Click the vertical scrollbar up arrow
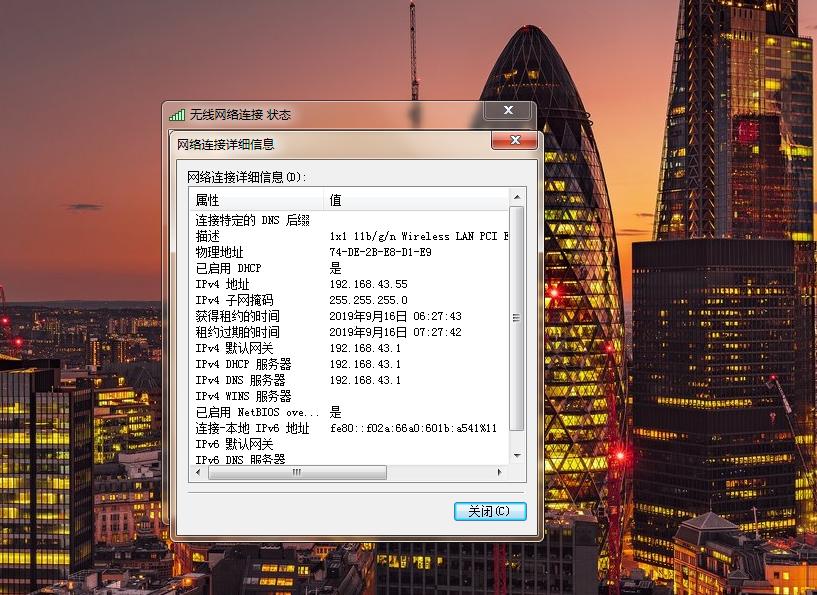This screenshot has width=817, height=595. click(517, 196)
